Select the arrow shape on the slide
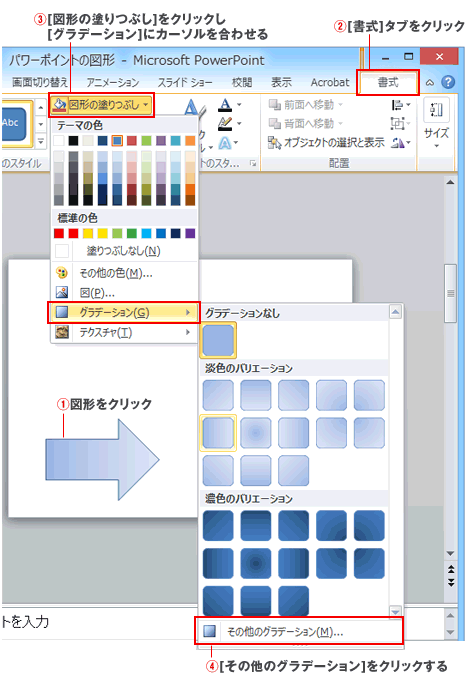The height and width of the screenshot is (678, 468). pos(102,460)
